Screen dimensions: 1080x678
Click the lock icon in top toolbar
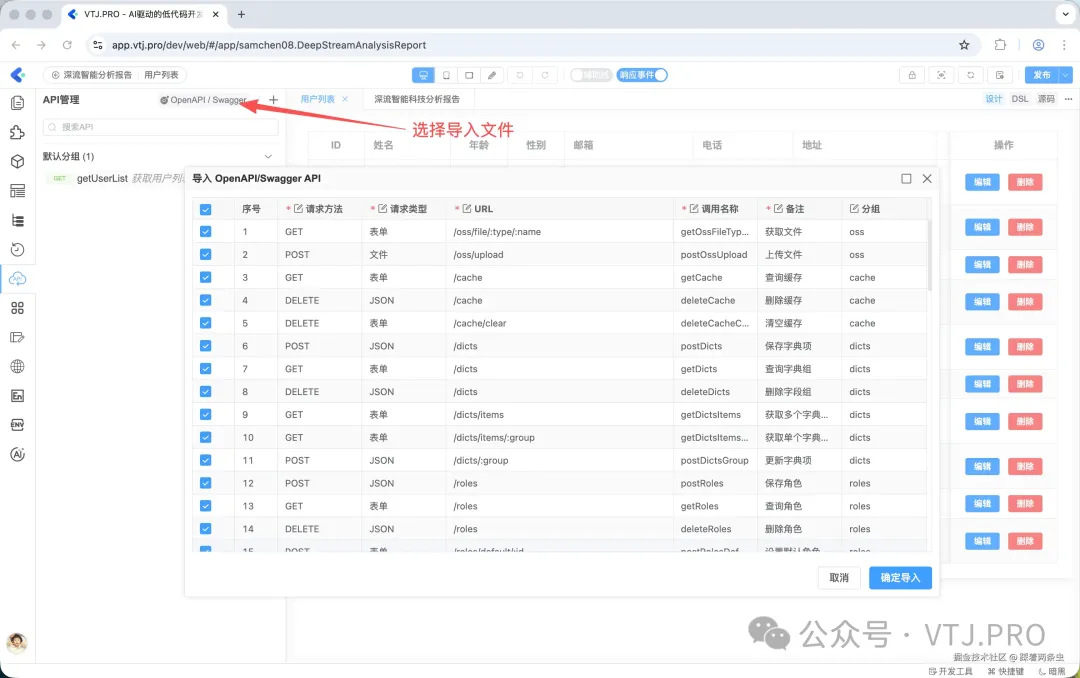[912, 75]
